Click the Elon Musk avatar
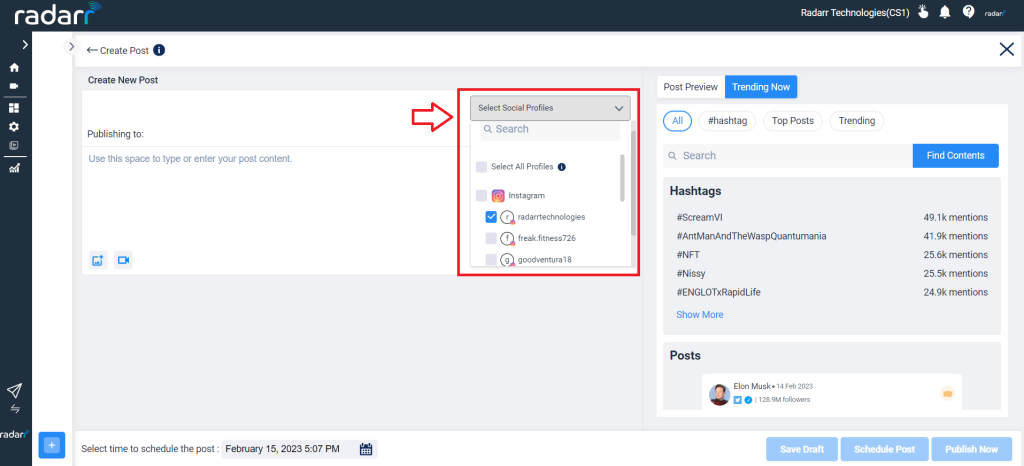This screenshot has width=1024, height=466. (x=719, y=394)
